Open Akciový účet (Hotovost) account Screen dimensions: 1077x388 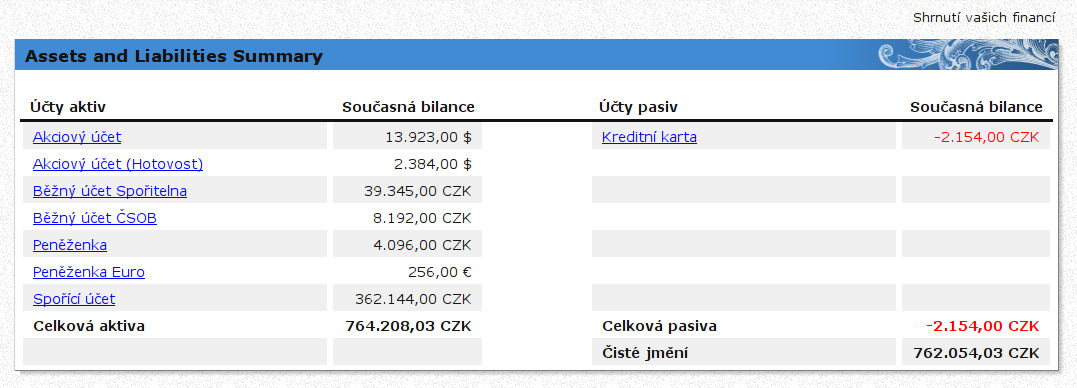tap(118, 164)
